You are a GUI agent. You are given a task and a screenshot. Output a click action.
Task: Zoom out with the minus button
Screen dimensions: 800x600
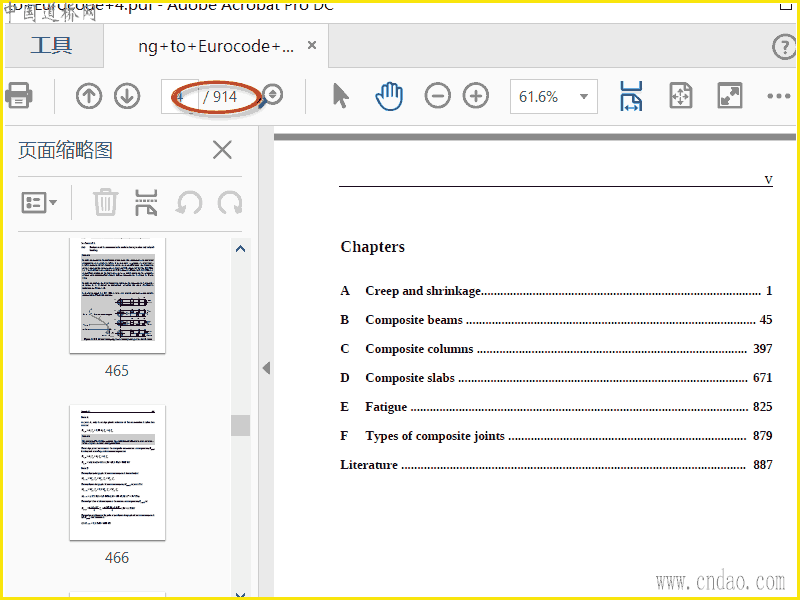pyautogui.click(x=438, y=96)
